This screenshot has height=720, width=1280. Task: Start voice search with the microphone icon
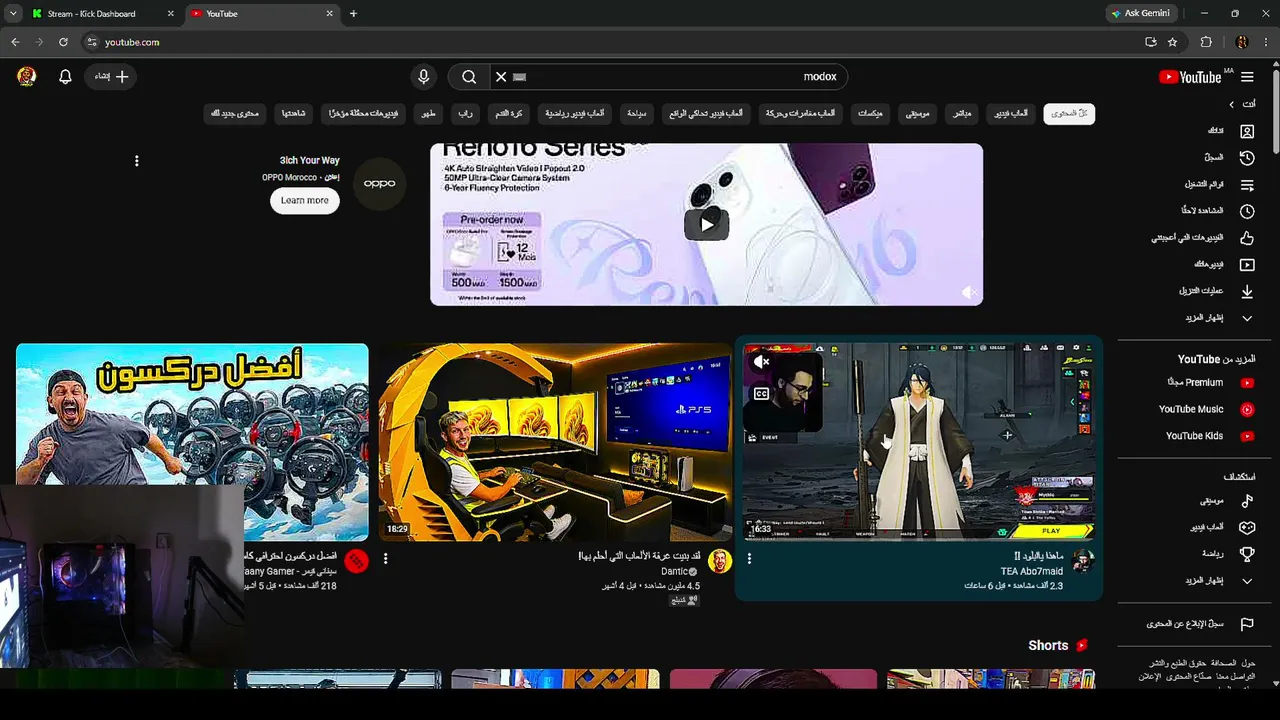[x=424, y=77]
